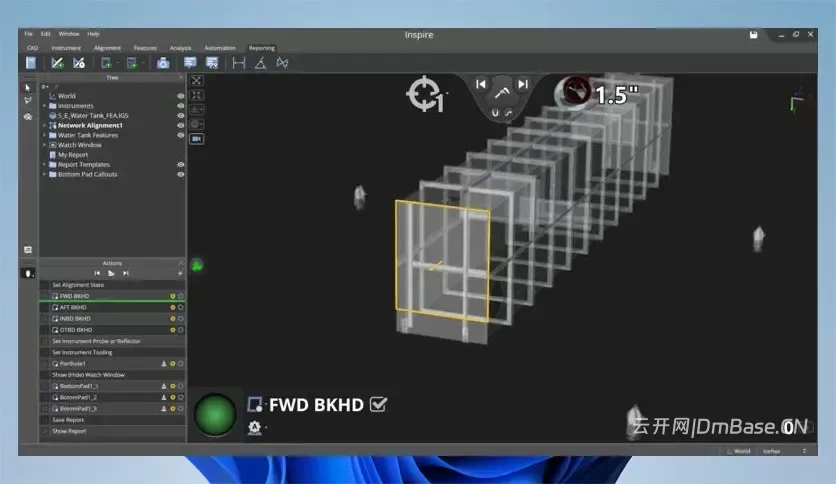The image size is (836, 484).
Task: Select the Set Instrument Tooling action row
Action: [113, 352]
